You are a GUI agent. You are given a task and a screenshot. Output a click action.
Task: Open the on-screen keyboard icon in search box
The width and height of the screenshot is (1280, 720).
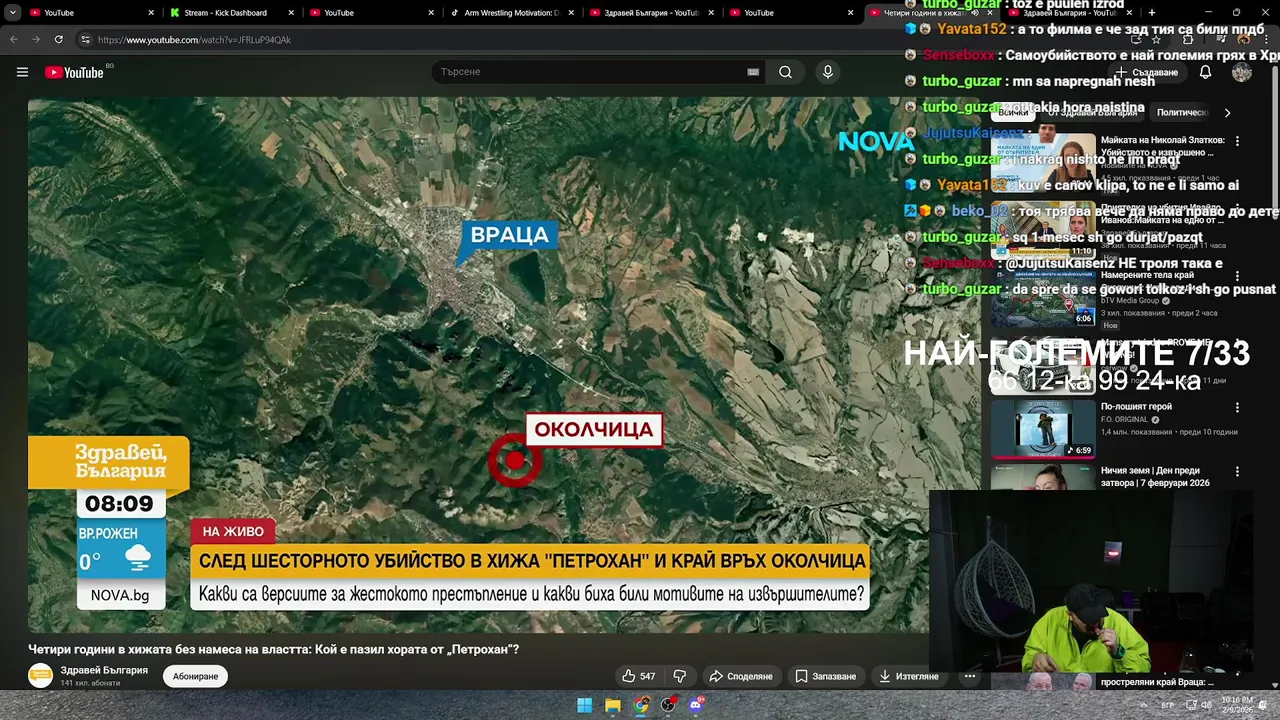[753, 72]
